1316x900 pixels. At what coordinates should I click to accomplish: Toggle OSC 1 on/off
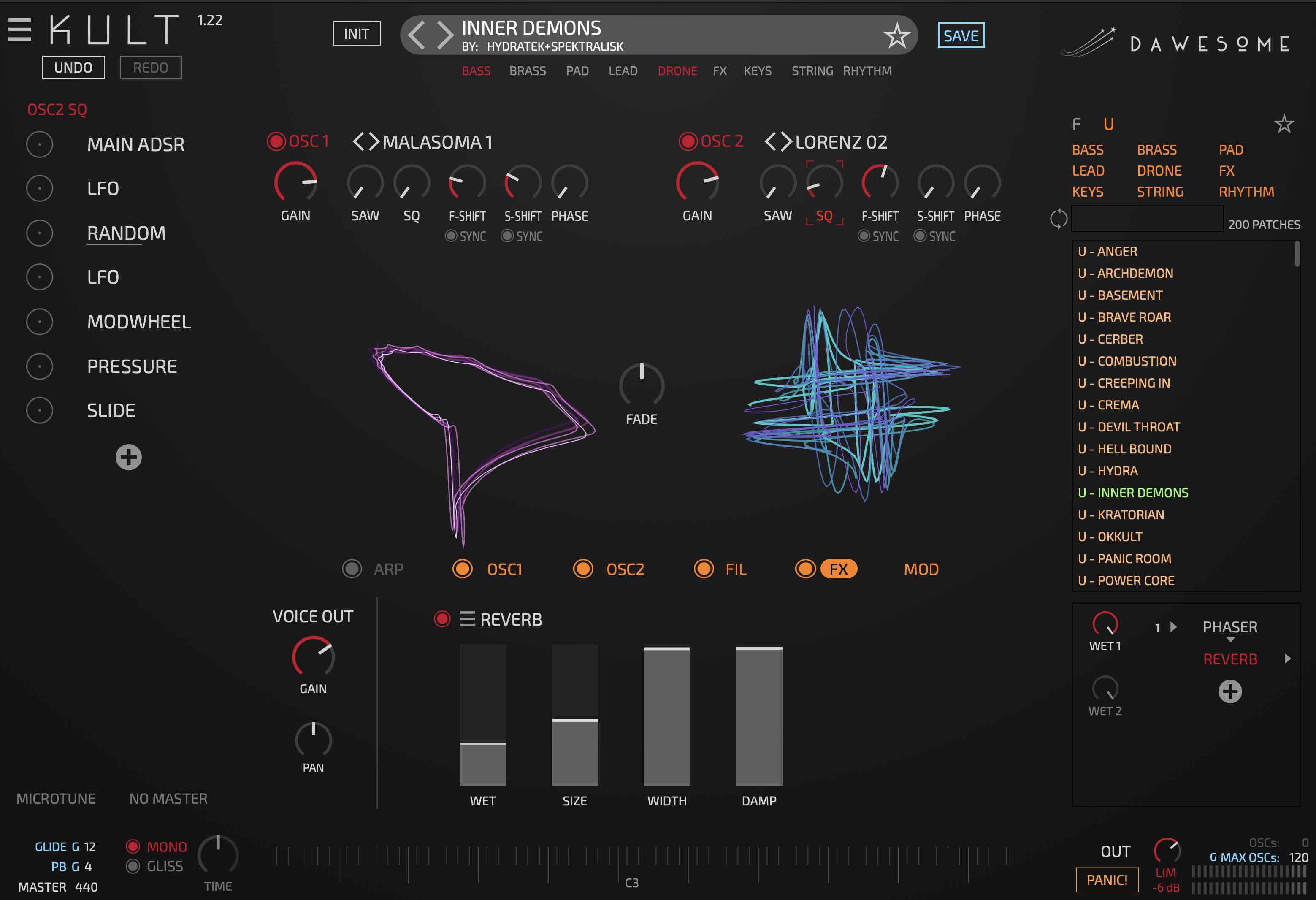click(276, 141)
